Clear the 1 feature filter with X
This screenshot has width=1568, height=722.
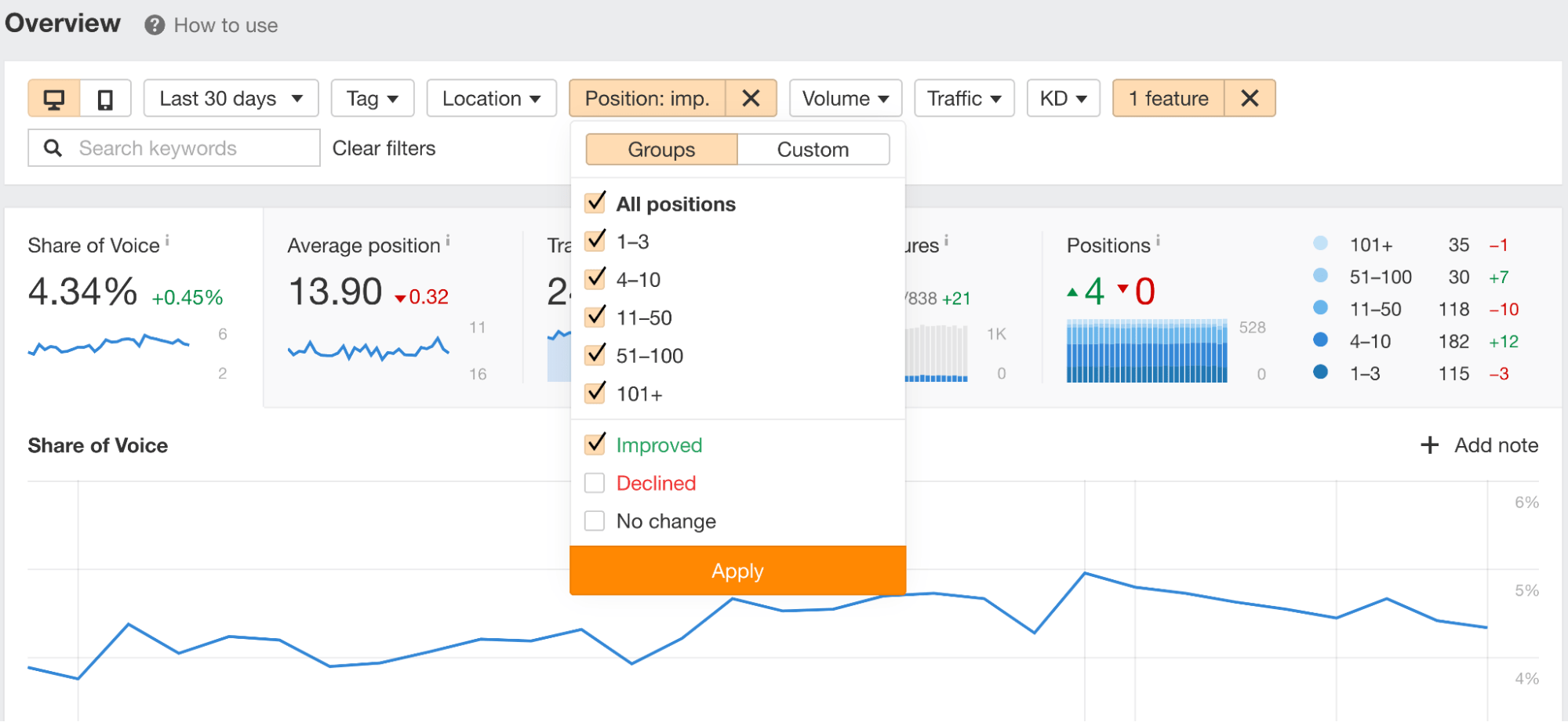pos(1250,99)
